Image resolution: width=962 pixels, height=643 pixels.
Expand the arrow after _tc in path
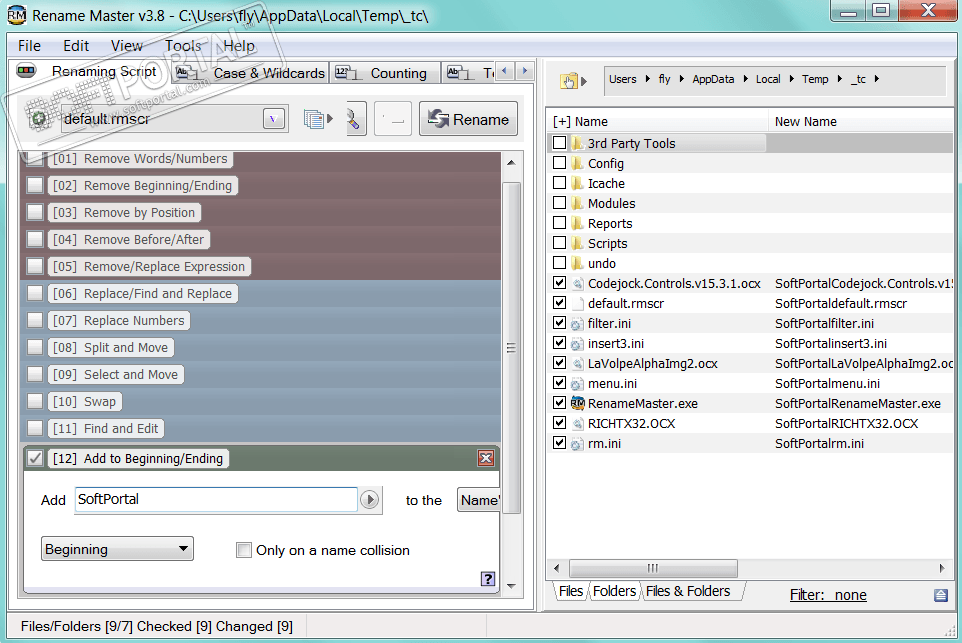click(x=877, y=79)
